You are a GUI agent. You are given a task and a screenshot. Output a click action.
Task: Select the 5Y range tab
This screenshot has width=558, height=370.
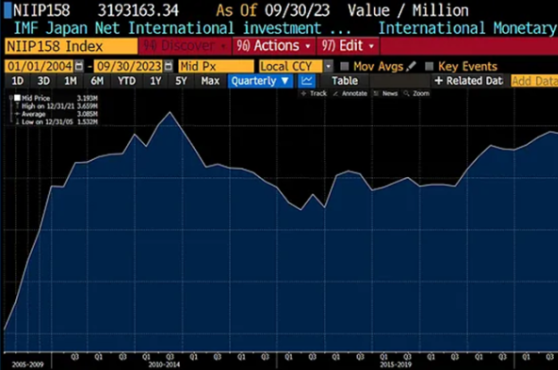coord(181,81)
